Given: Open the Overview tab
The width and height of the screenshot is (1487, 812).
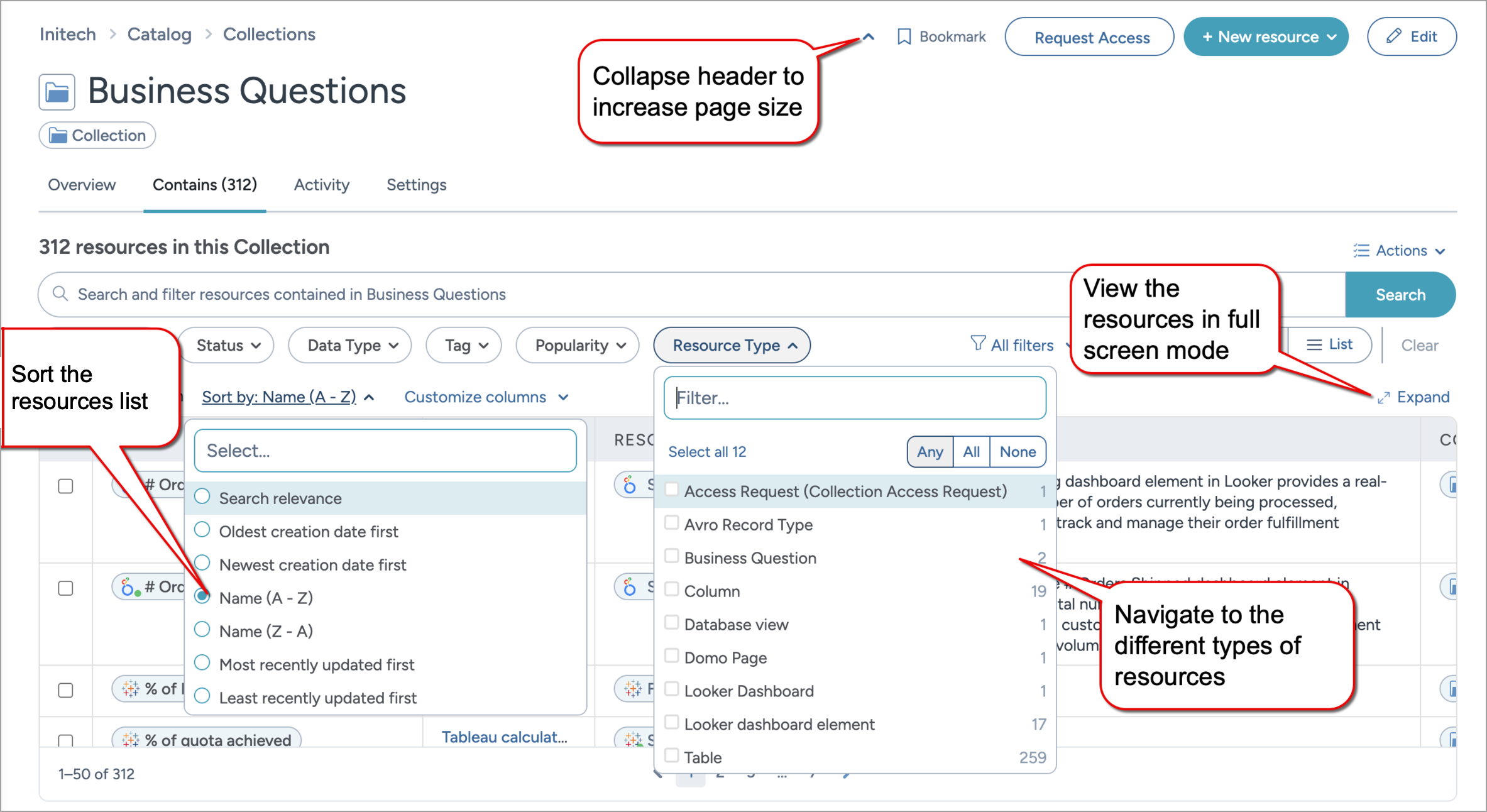Looking at the screenshot, I should 82,185.
